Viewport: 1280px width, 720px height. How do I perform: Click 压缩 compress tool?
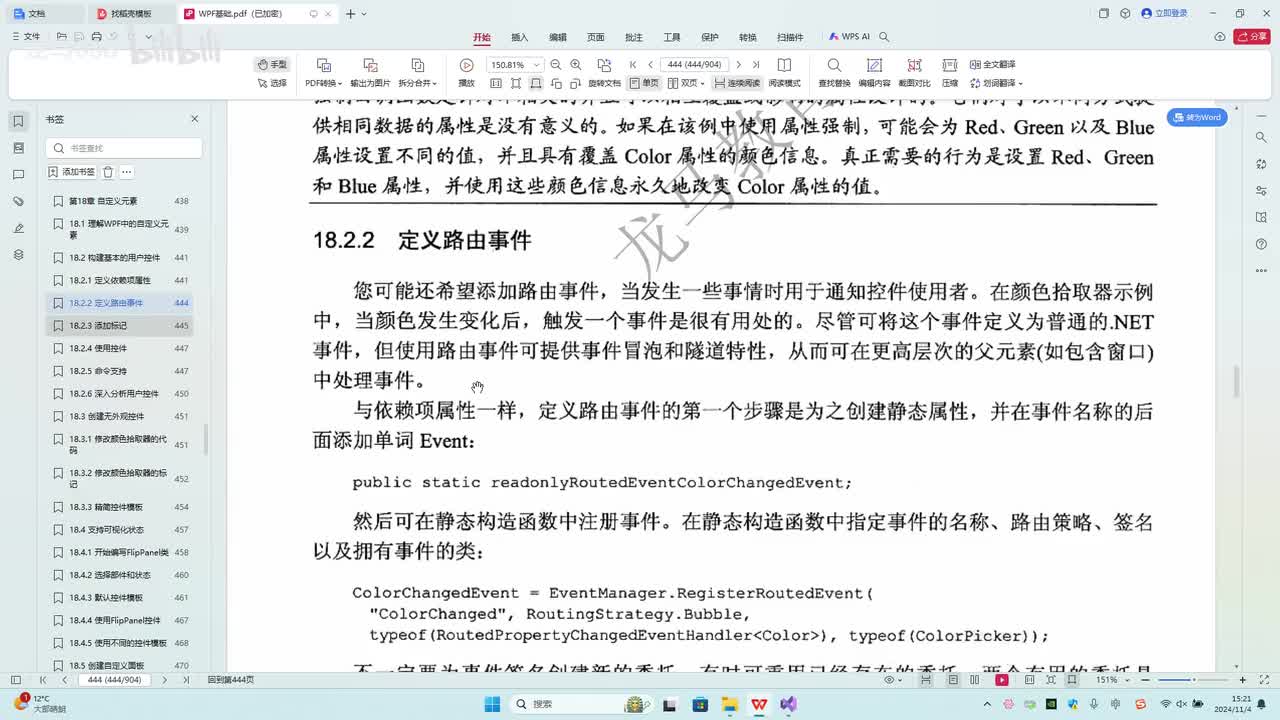(950, 73)
